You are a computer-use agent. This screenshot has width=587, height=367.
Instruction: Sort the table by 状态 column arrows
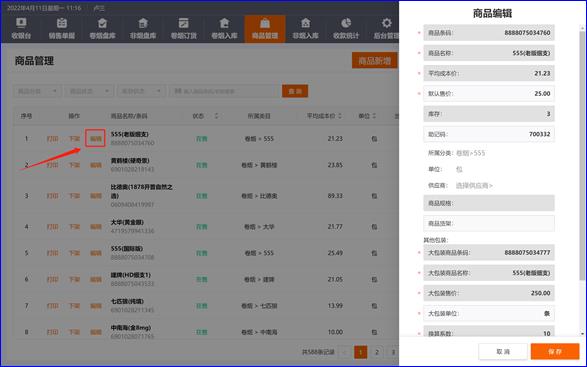coord(216,116)
